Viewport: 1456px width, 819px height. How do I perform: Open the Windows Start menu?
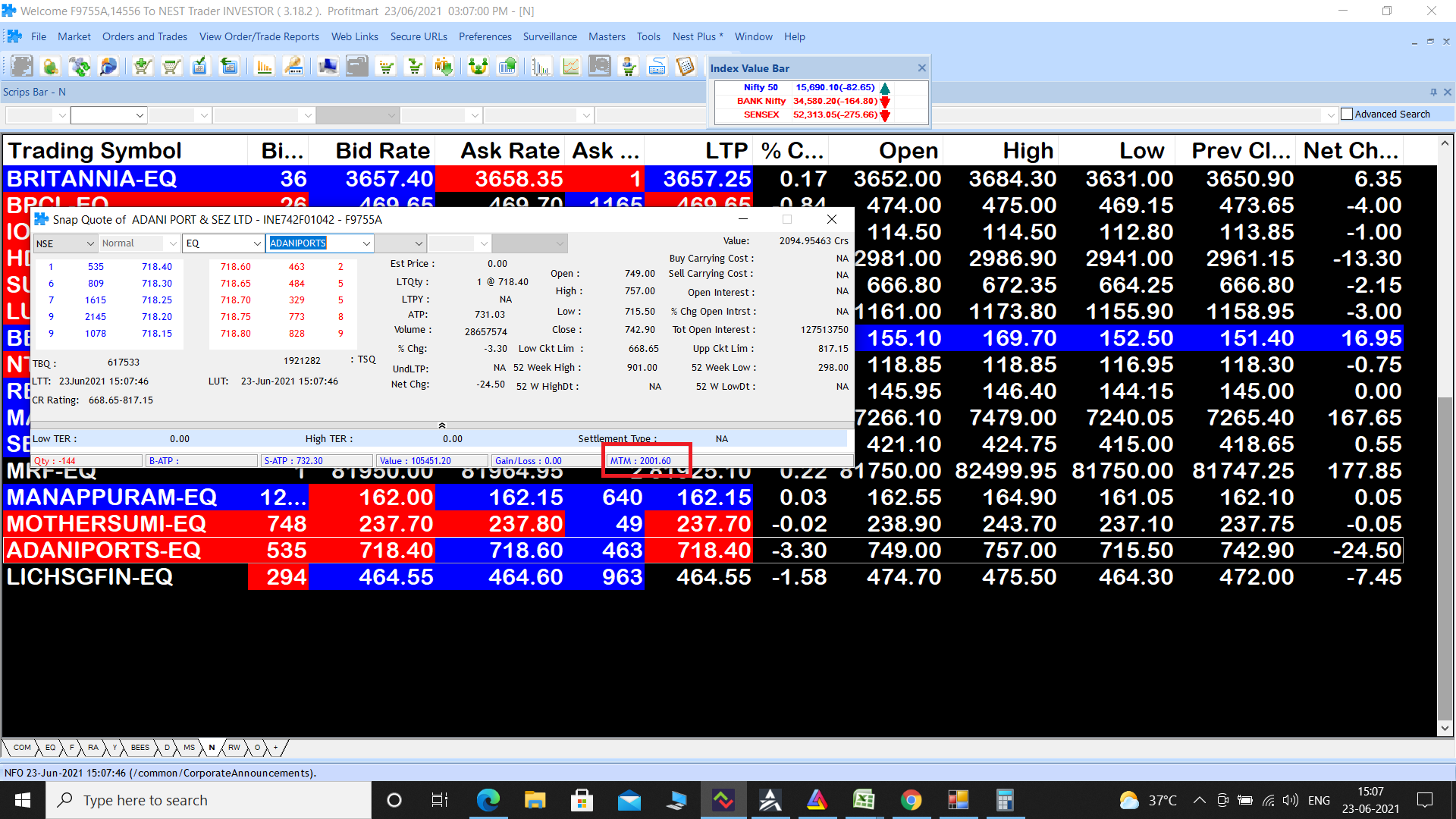click(23, 800)
